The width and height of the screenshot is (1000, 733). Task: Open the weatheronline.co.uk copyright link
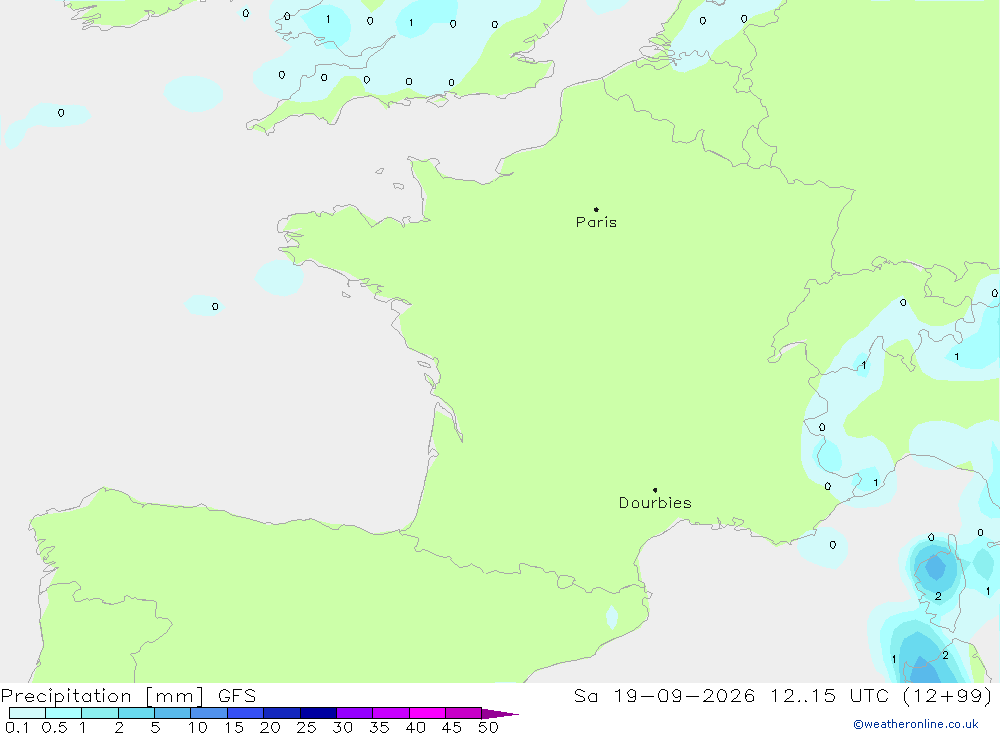tap(916, 724)
